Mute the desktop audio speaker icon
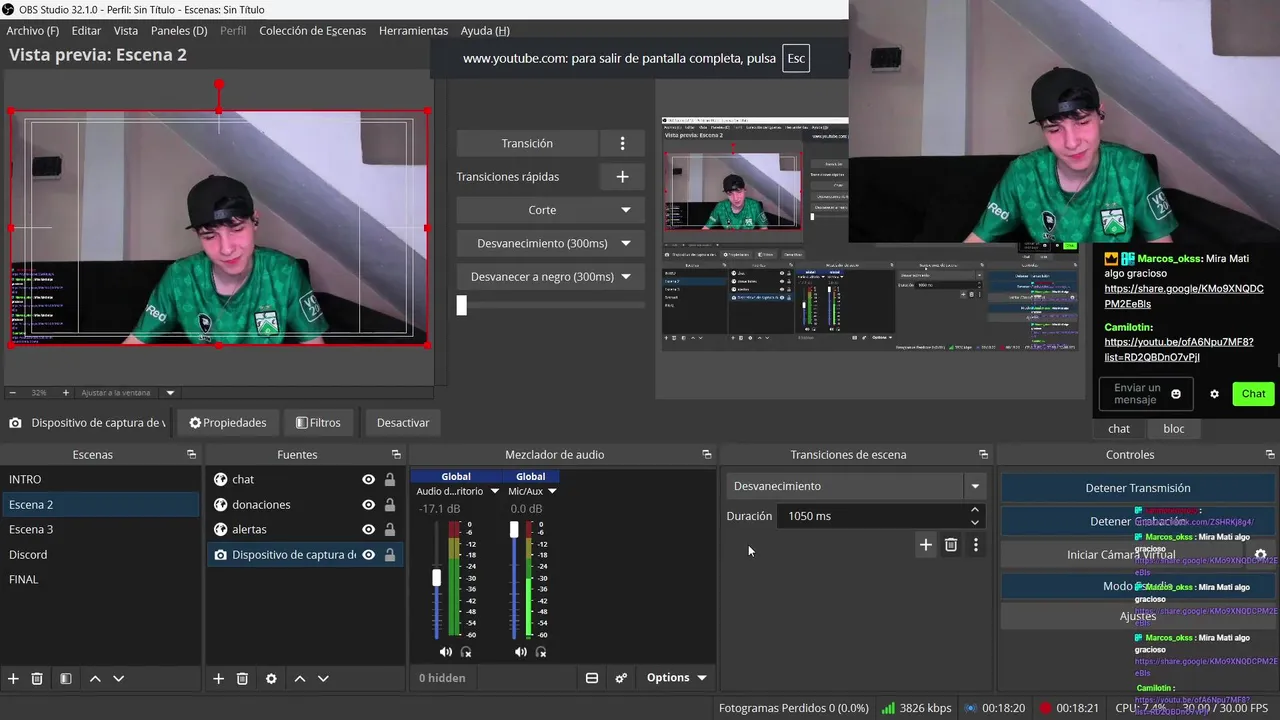Viewport: 1280px width, 720px height. point(446,652)
